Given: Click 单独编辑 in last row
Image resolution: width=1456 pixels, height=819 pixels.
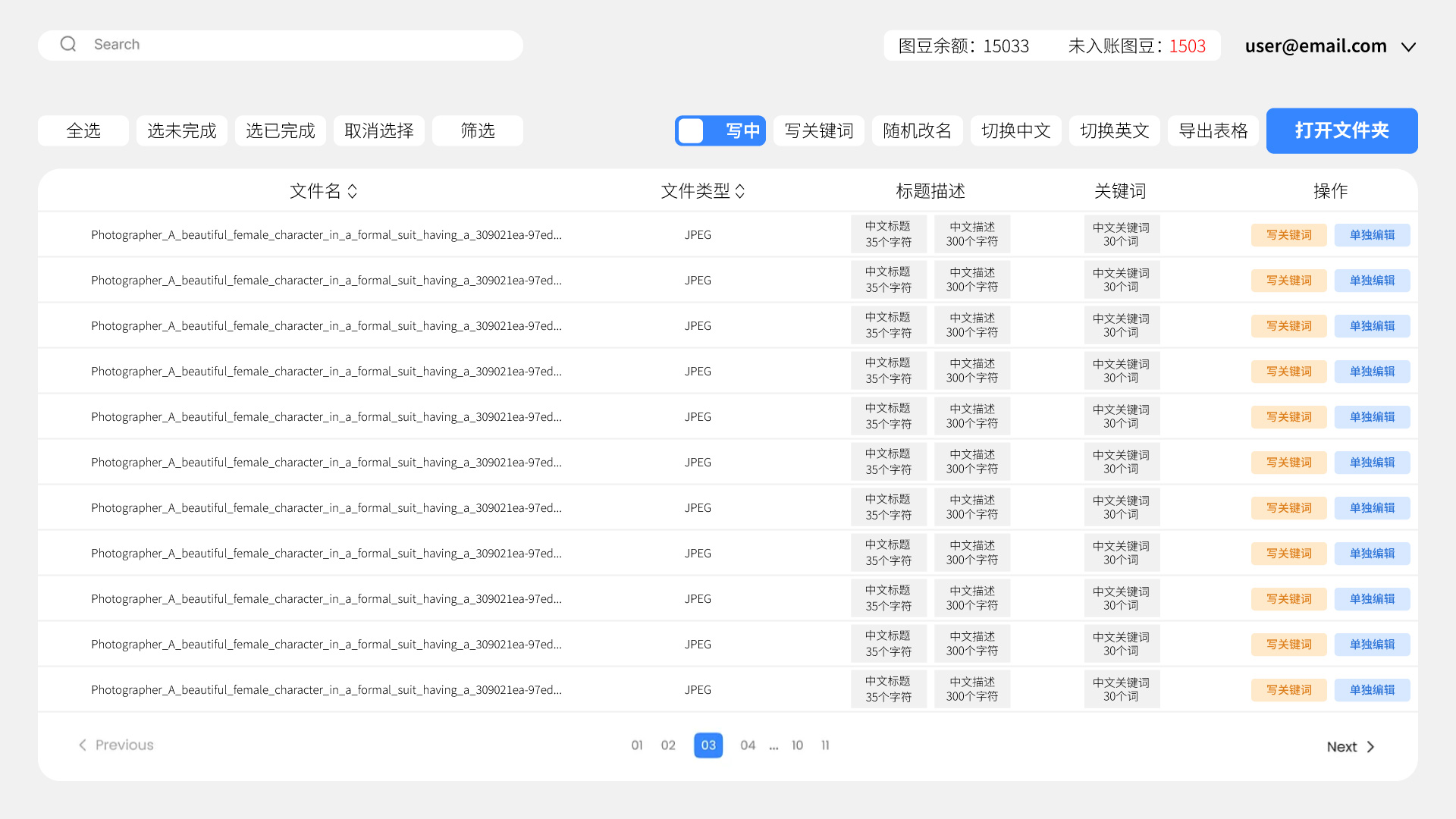Looking at the screenshot, I should click(x=1372, y=690).
